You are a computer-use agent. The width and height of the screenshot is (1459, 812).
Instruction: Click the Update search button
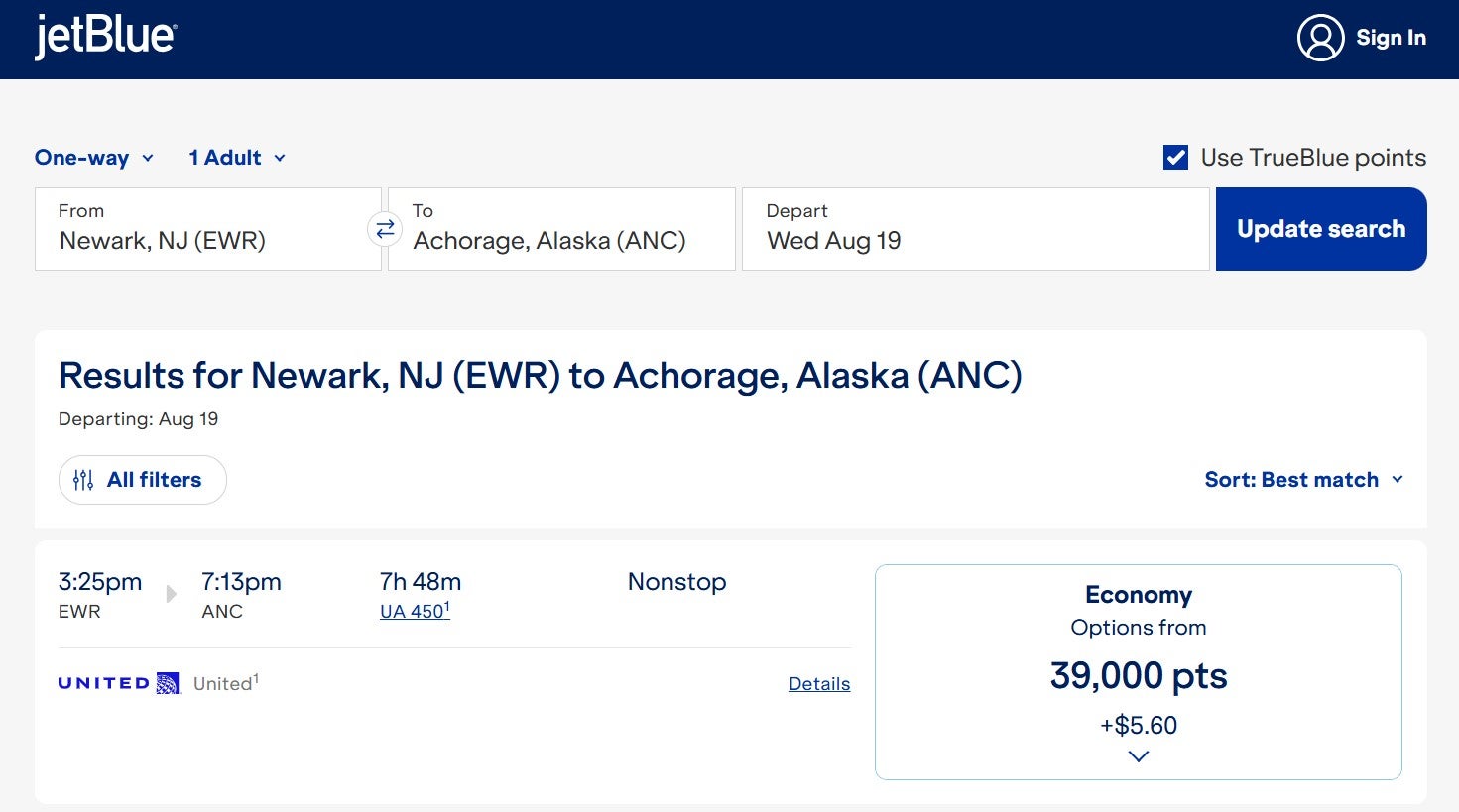[x=1321, y=229]
